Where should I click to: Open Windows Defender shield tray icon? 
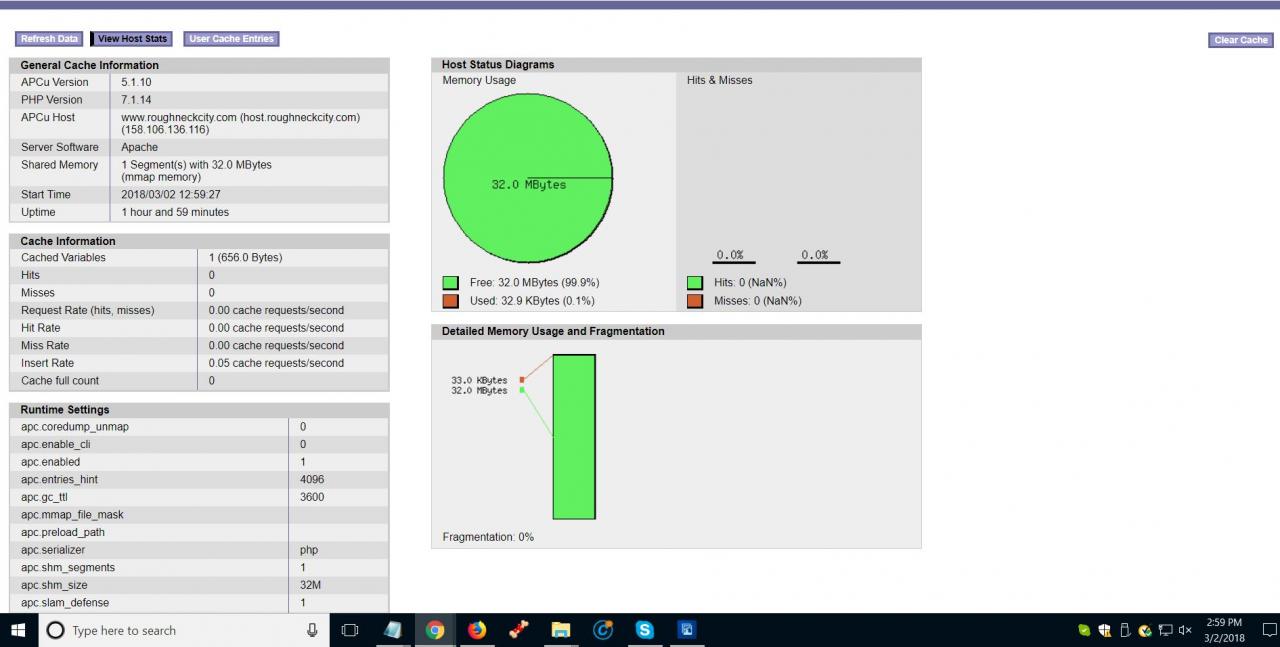pos(1105,630)
